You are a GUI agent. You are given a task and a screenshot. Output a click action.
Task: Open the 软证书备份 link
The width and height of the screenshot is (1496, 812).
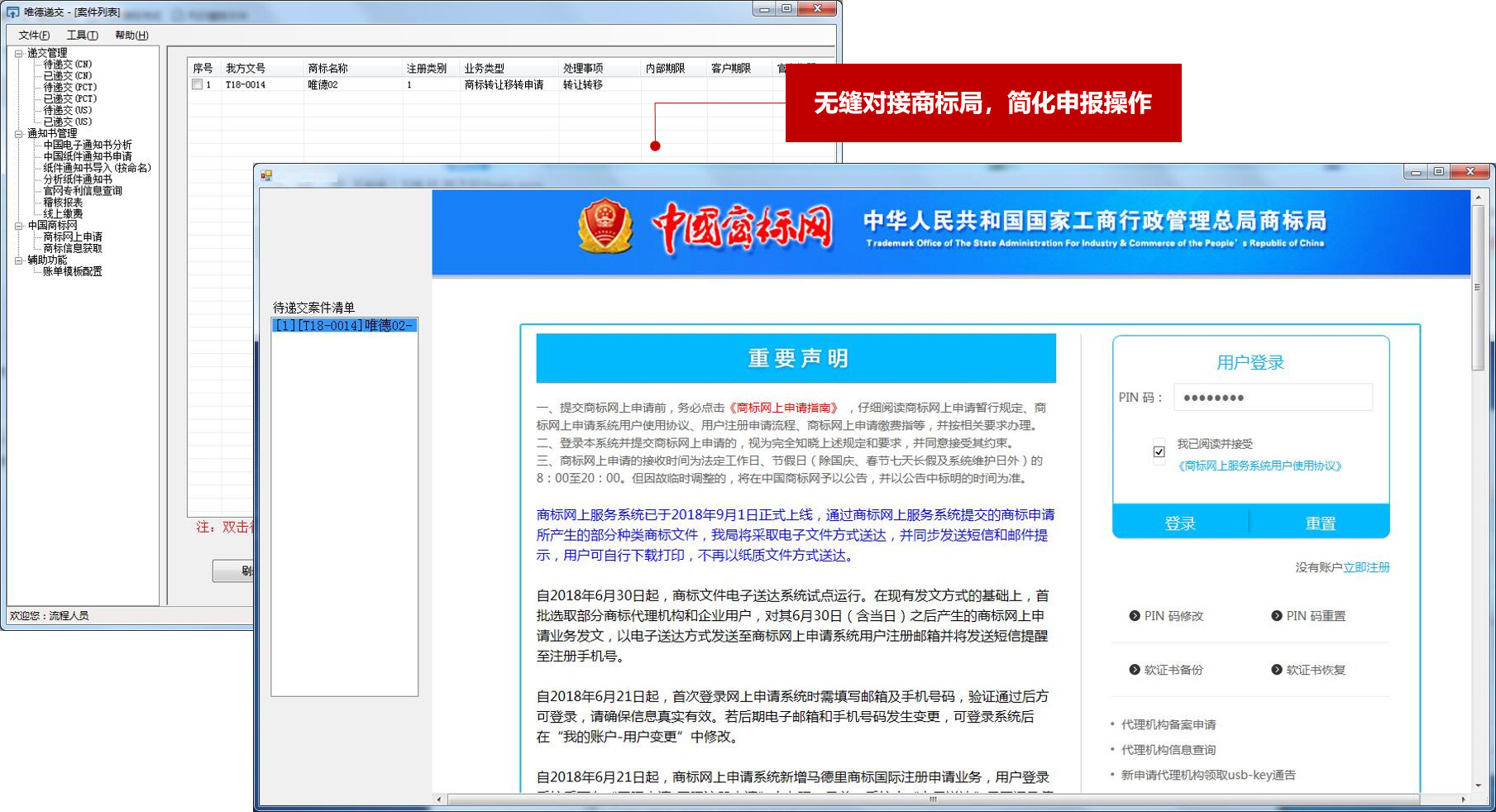click(x=1166, y=670)
